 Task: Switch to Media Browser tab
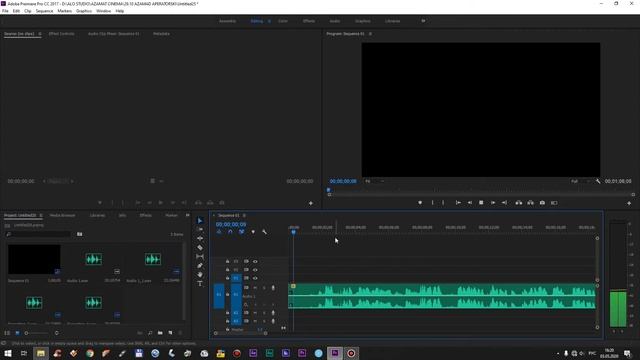tap(62, 215)
